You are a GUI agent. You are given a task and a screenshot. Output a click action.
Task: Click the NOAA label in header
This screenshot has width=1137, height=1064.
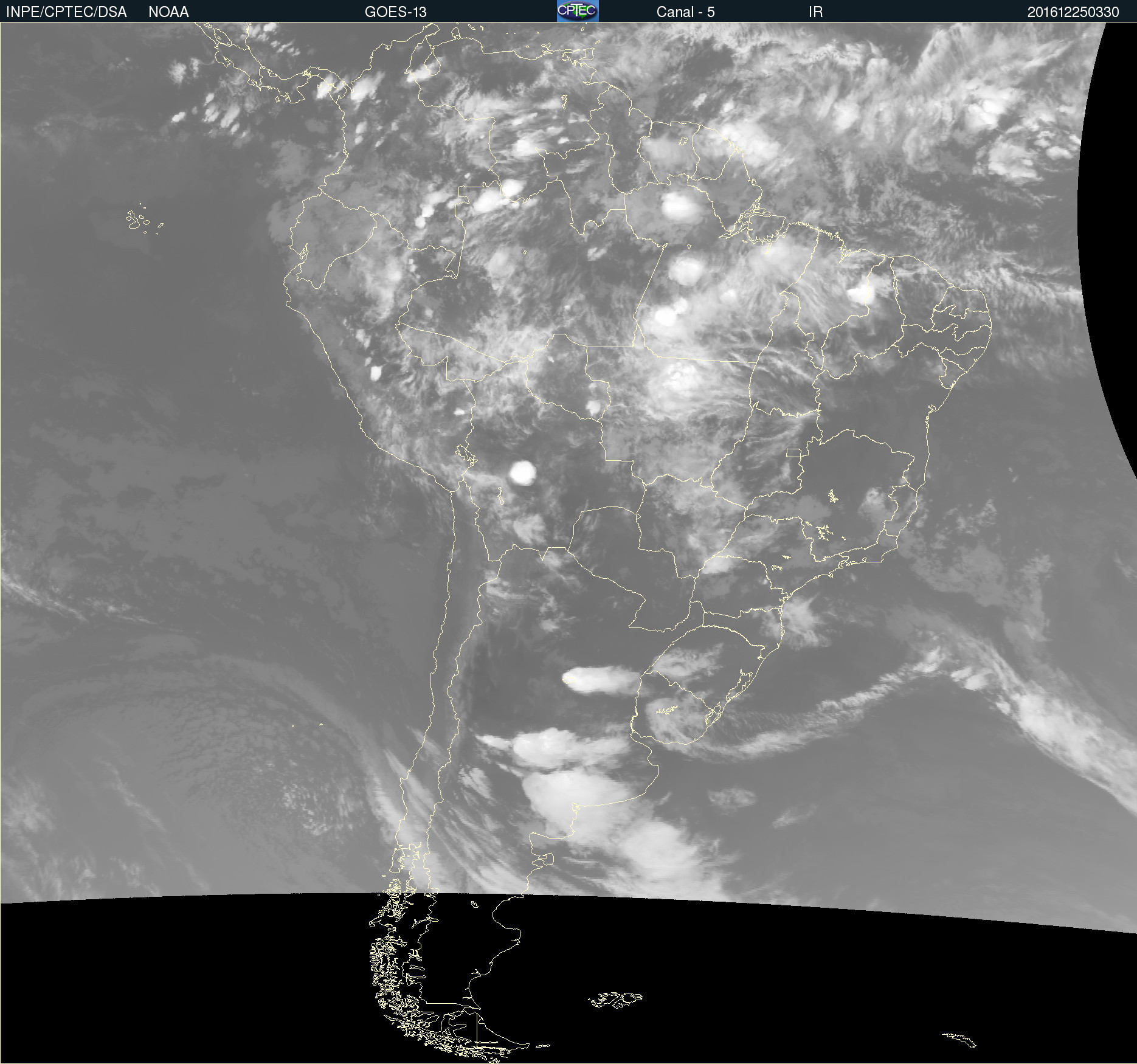(168, 12)
